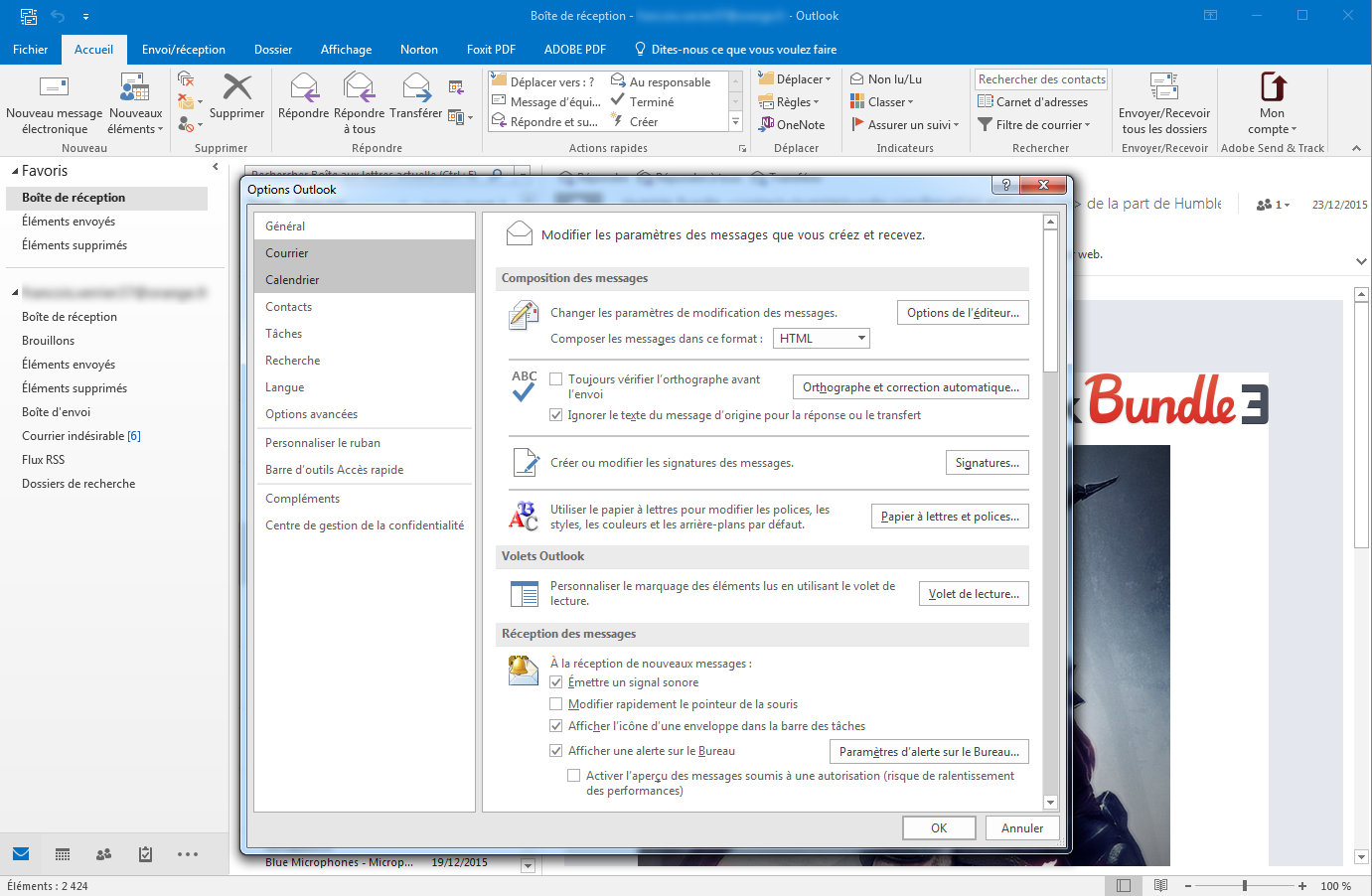Click Options de l'éditeur button
Screen dimensions: 1372x896
tap(963, 313)
